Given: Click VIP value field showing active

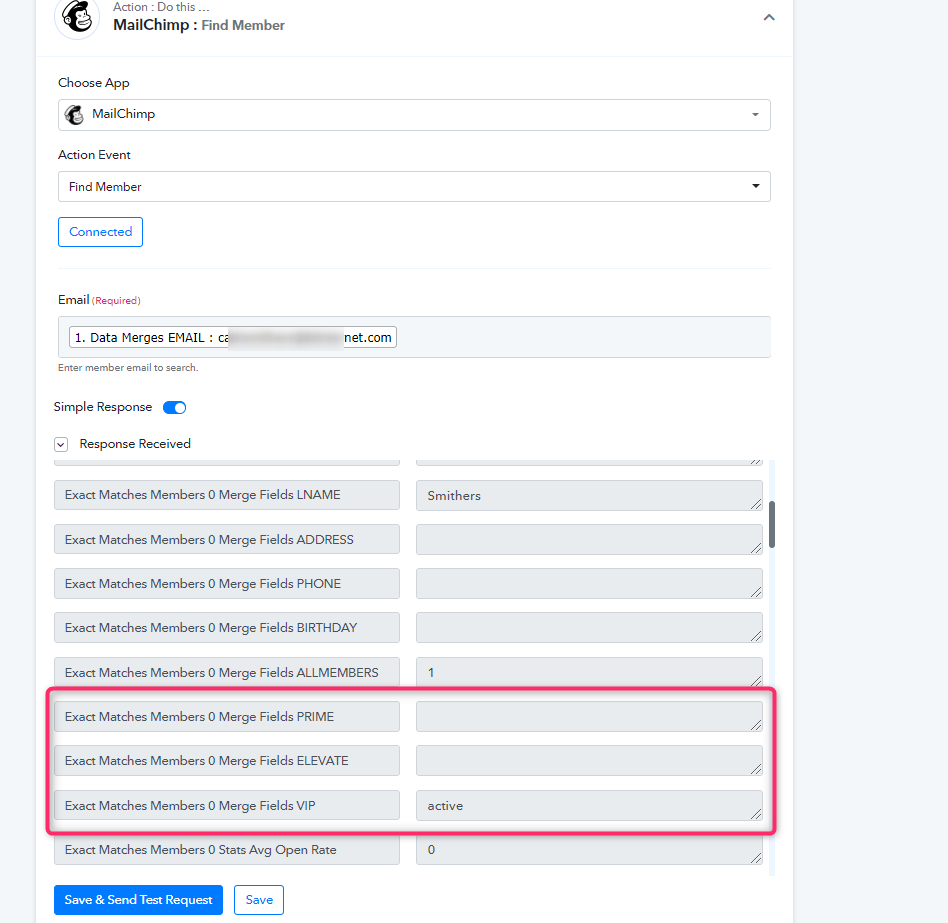Looking at the screenshot, I should pos(589,805).
